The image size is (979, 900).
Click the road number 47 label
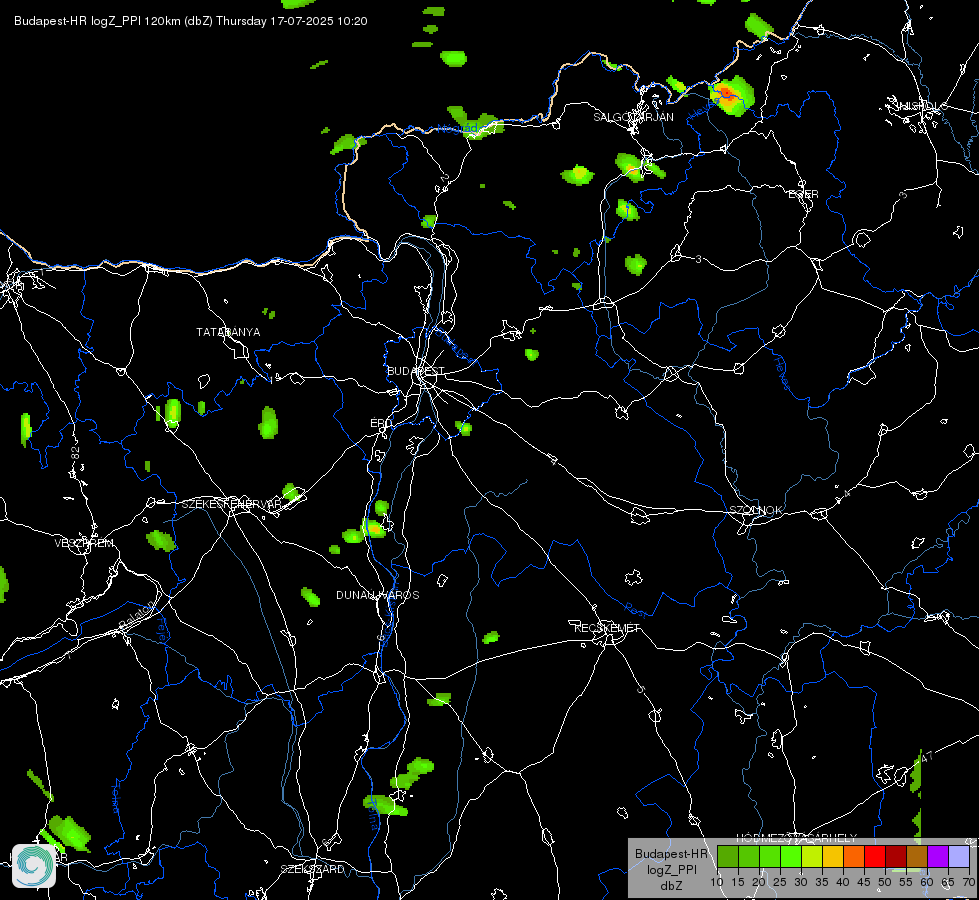[x=927, y=757]
